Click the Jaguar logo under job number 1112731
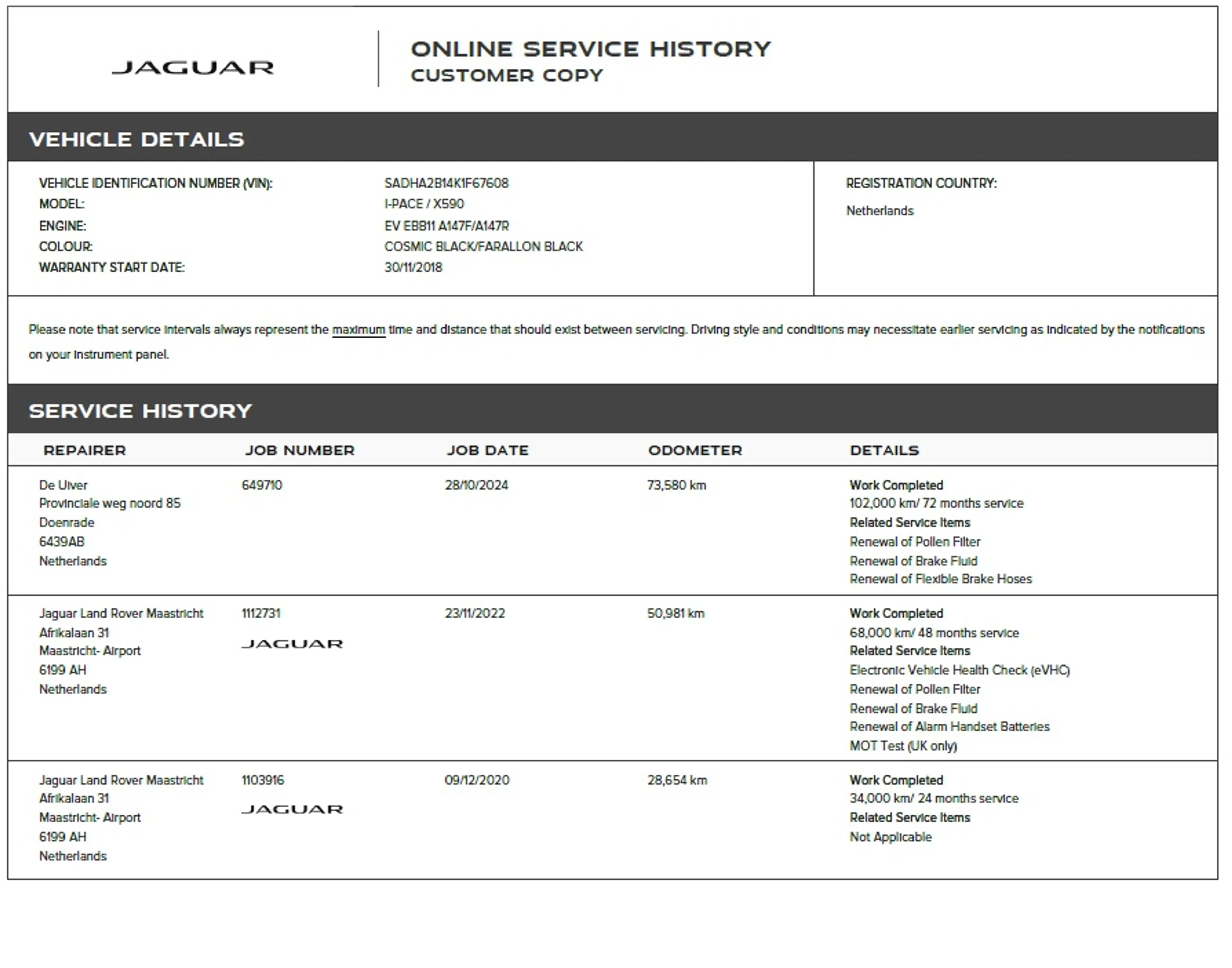 point(292,644)
